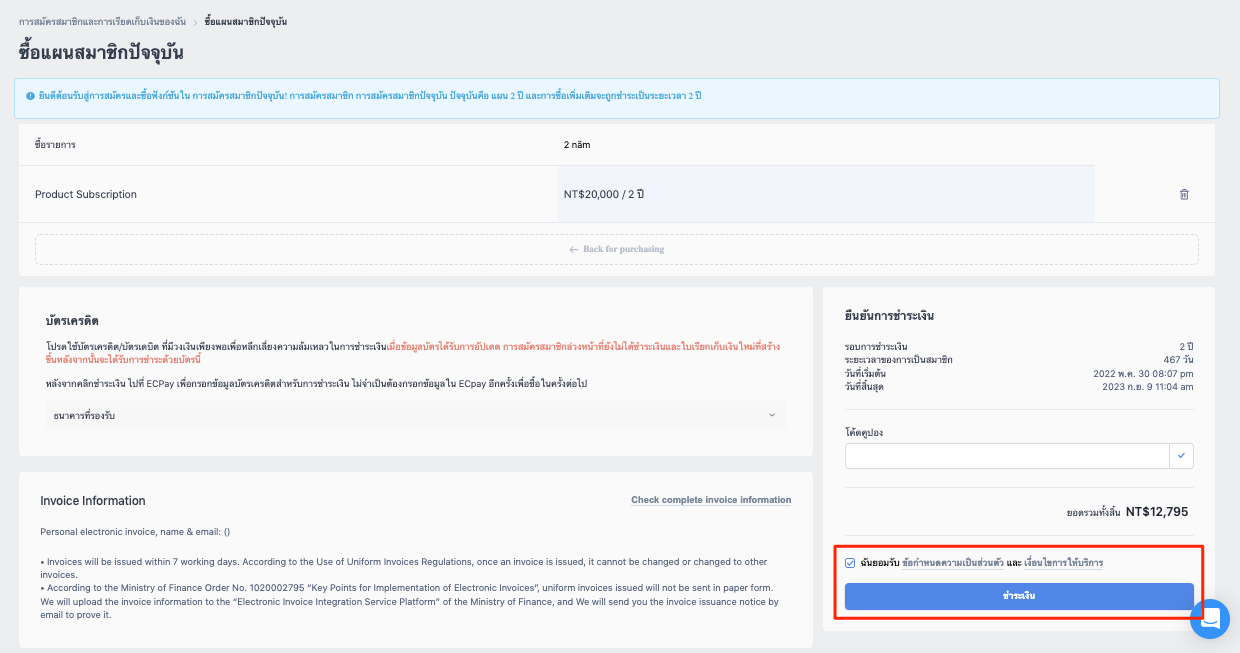Click the '2 năm' column header
The width and height of the screenshot is (1240, 653).
(578, 145)
